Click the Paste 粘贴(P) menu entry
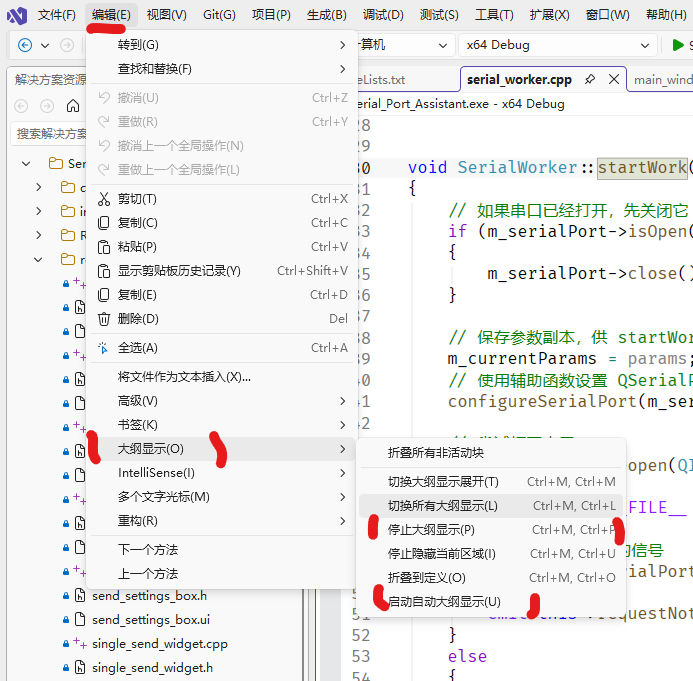 (222, 247)
